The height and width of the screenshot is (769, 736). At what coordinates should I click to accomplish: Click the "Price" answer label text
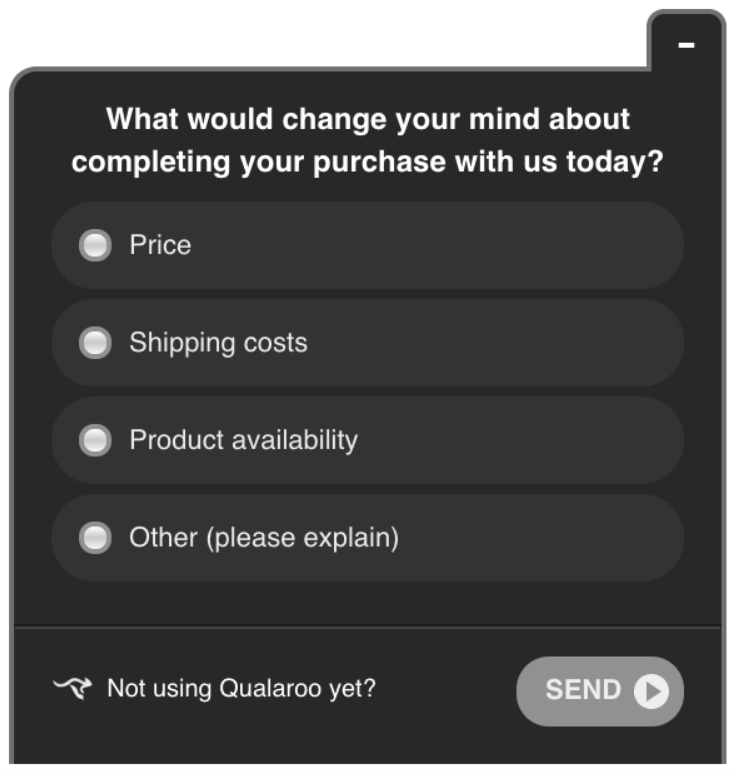click(160, 245)
